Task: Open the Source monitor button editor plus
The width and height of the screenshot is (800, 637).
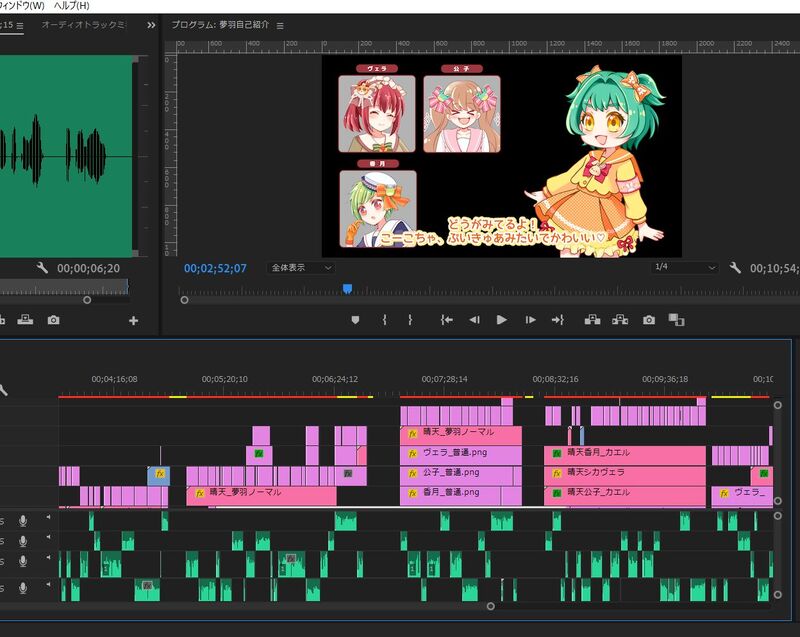Action: tap(133, 320)
